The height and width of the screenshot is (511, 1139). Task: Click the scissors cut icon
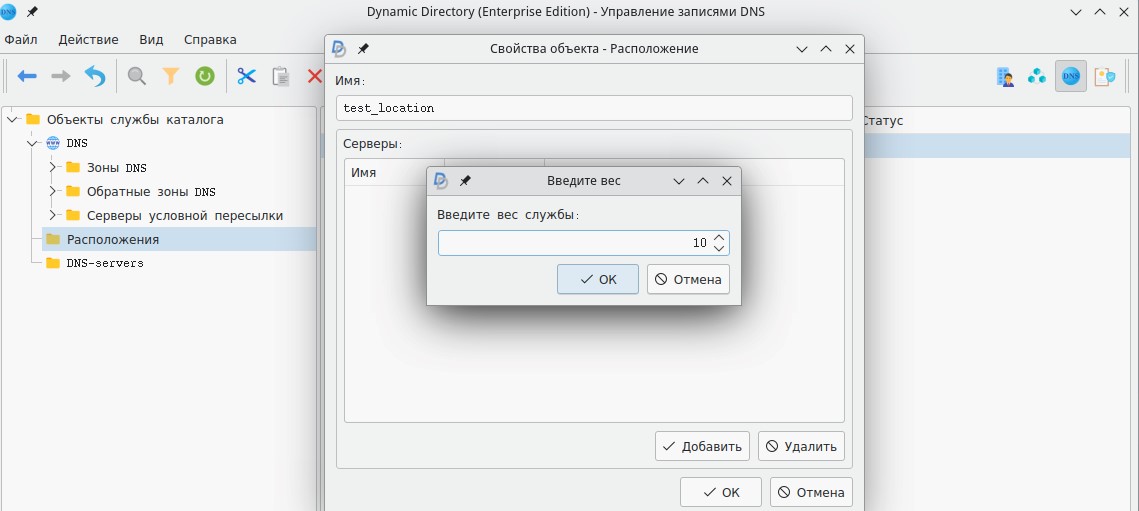coord(246,76)
